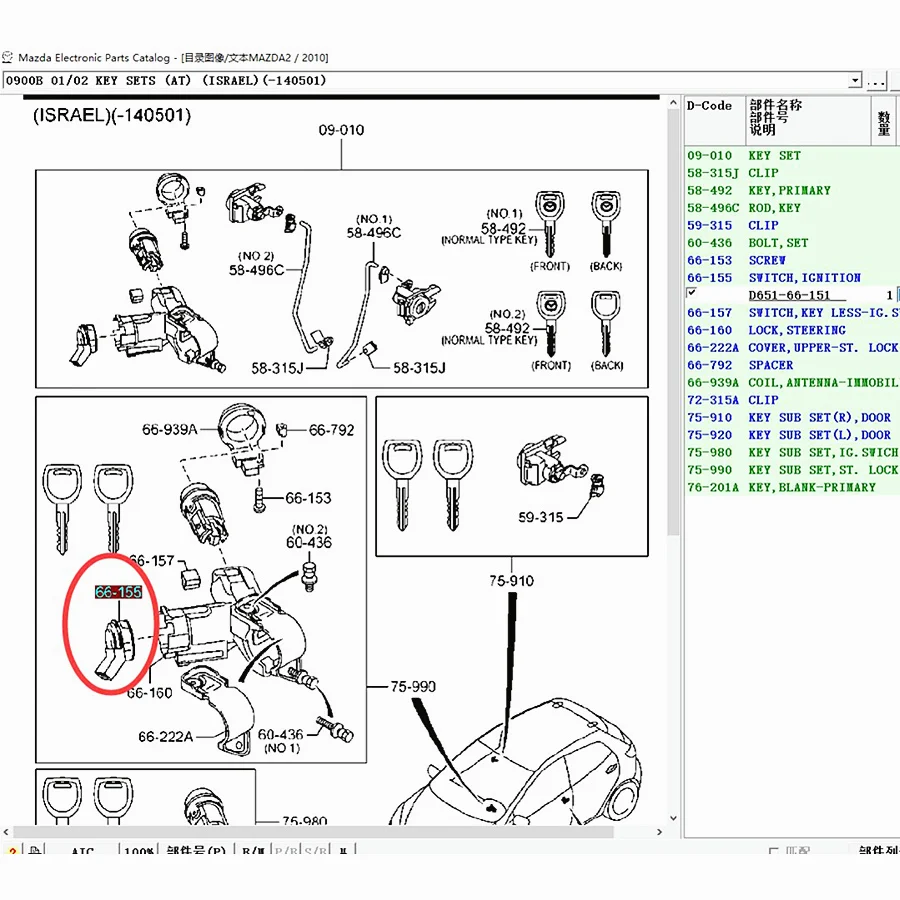
Task: Click the 75-910 callout in the diagram
Action: (x=511, y=581)
